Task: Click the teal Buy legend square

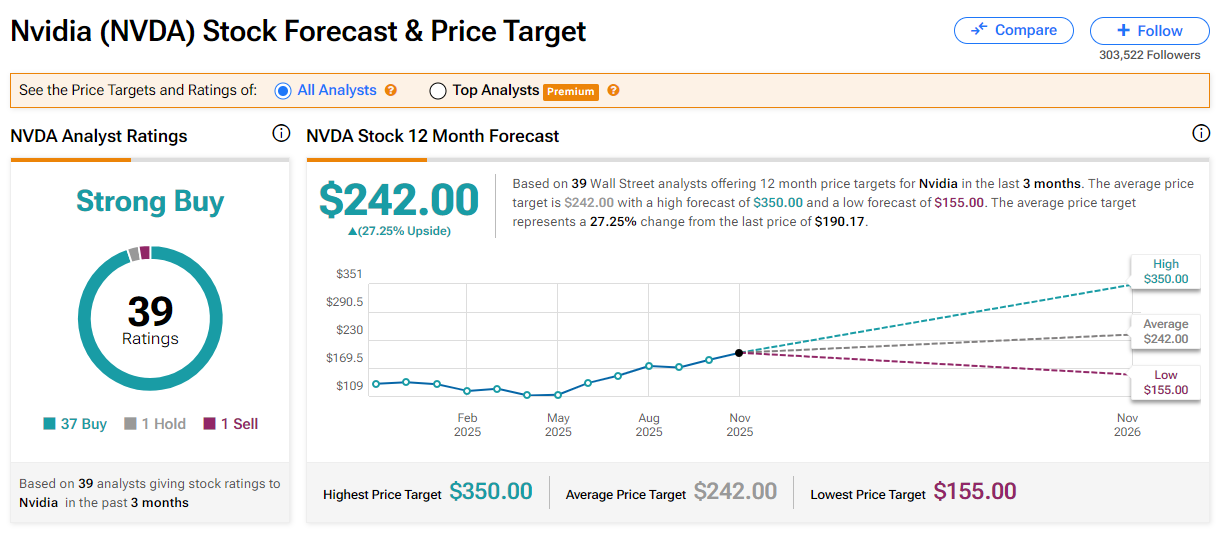Action: [x=49, y=424]
